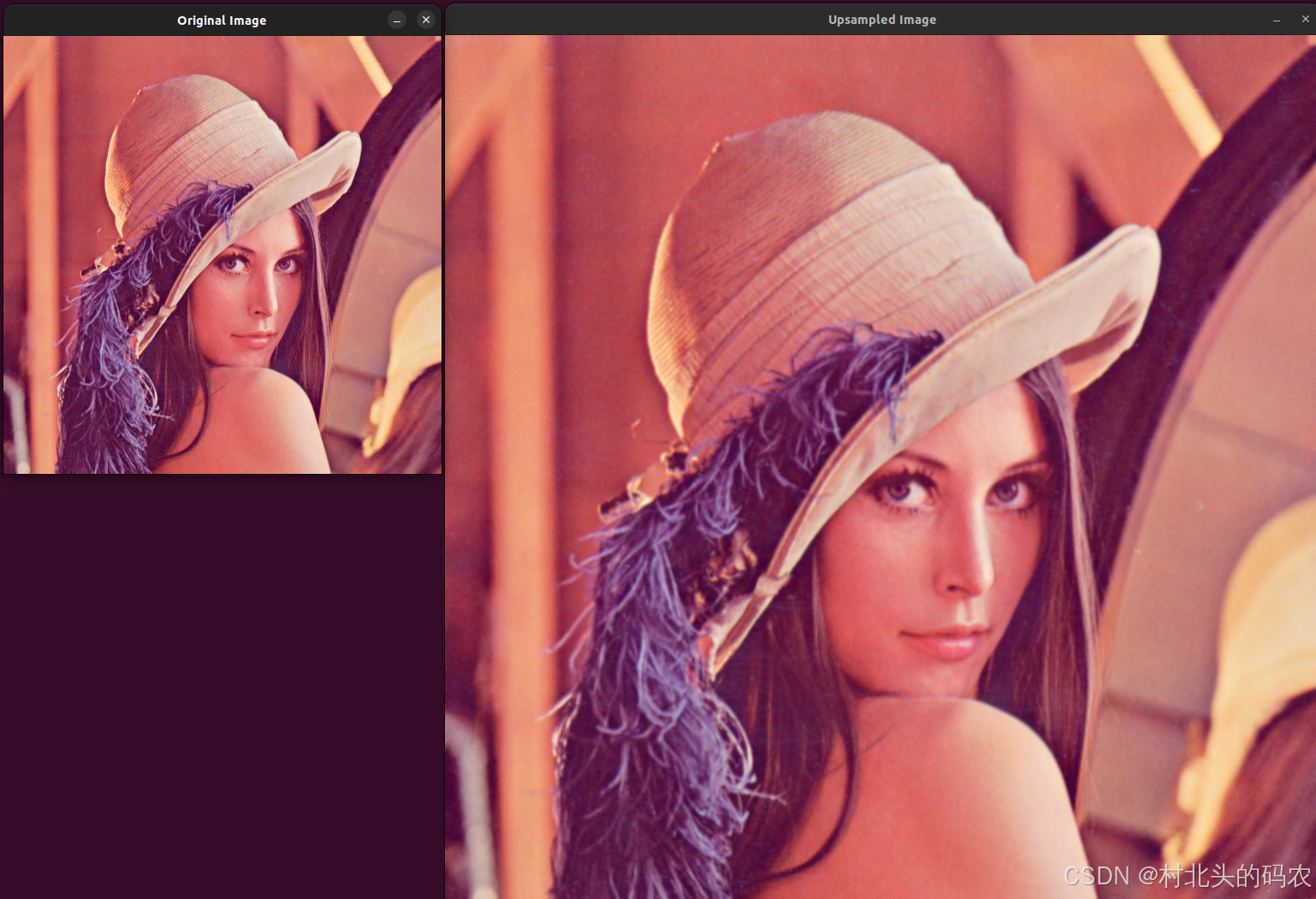
Task: Click the Upsampled Image title bar
Action: (881, 19)
